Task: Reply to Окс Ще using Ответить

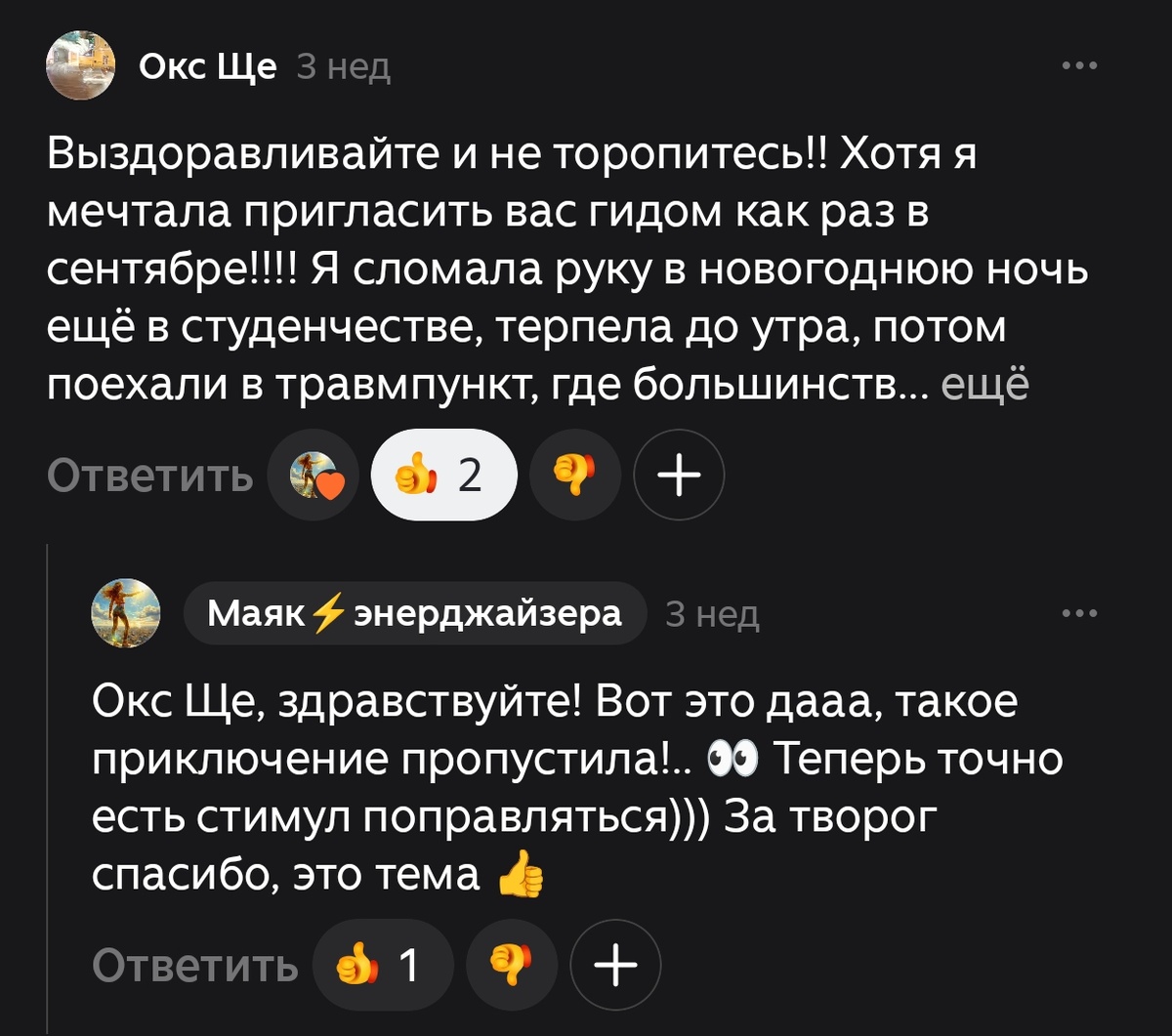Action: pyautogui.click(x=150, y=475)
